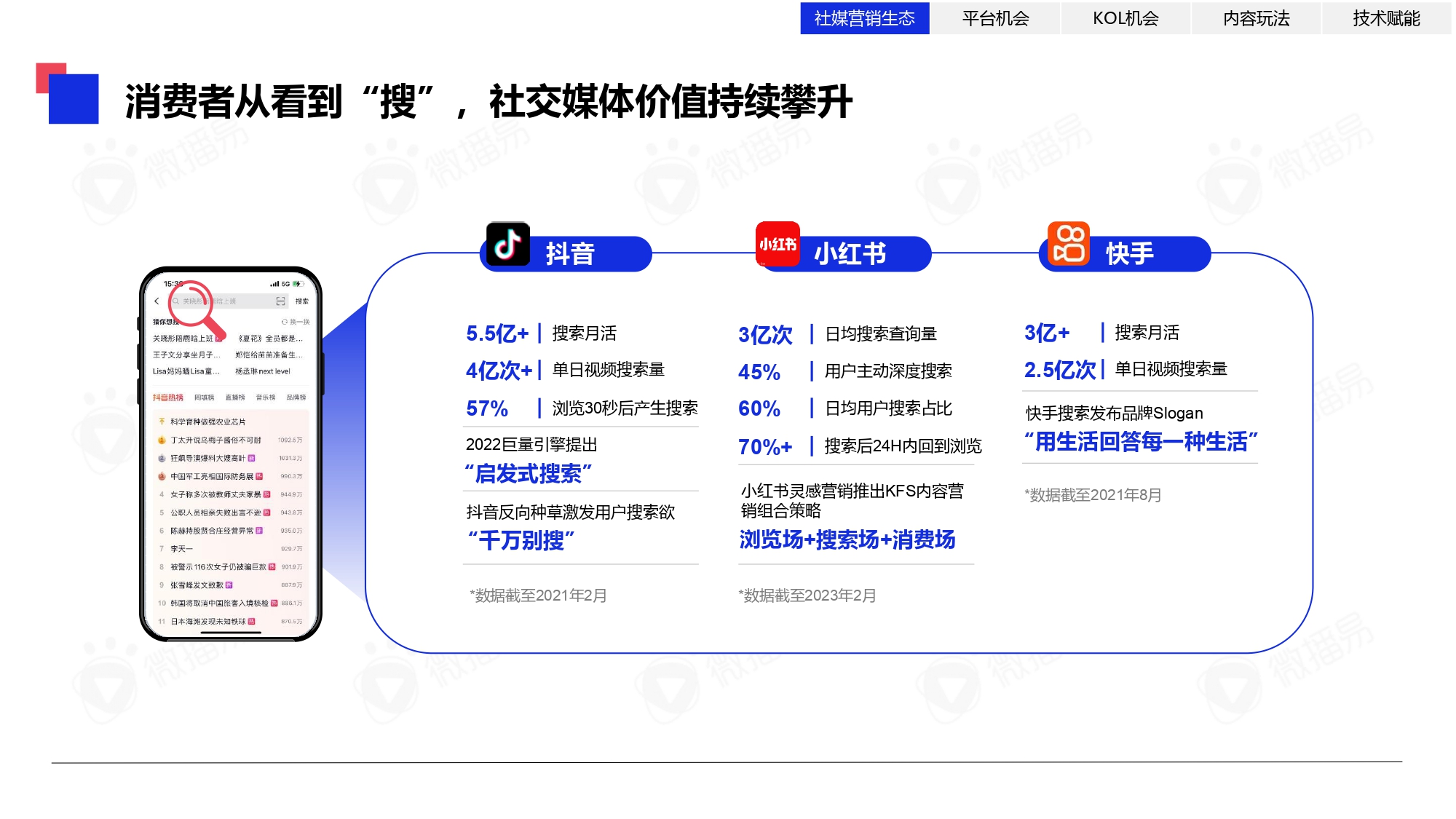Click the Douyin TikTok logo icon

(x=507, y=244)
